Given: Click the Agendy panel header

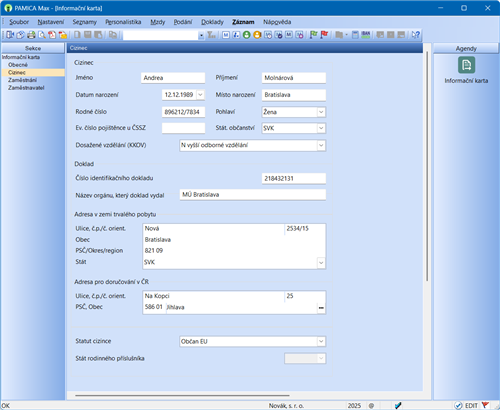Looking at the screenshot, I should [466, 49].
